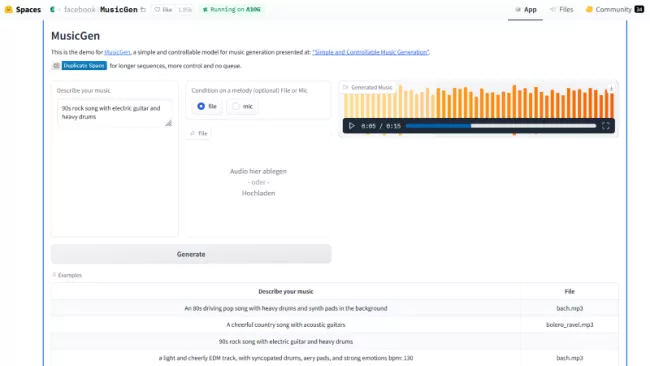Click the Audio hier ablegen drop area text
The image size is (650, 366).
coord(258,171)
